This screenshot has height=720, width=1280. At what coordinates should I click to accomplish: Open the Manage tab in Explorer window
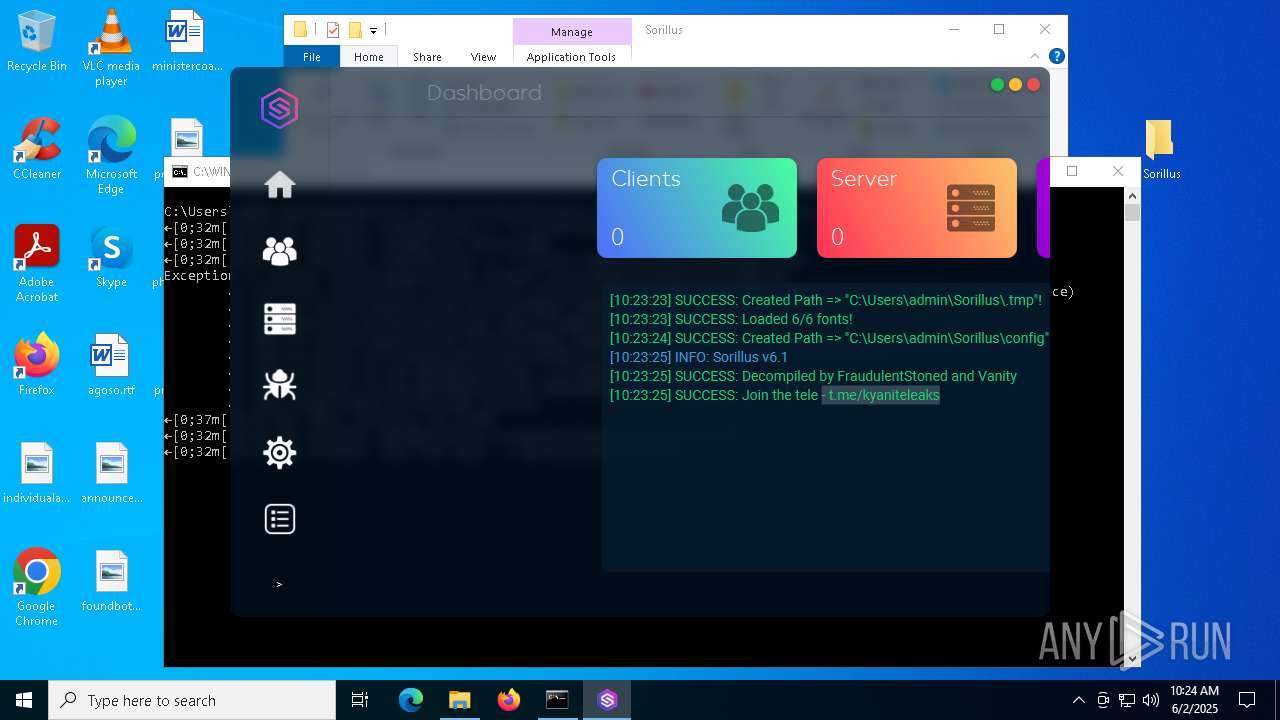click(x=572, y=32)
